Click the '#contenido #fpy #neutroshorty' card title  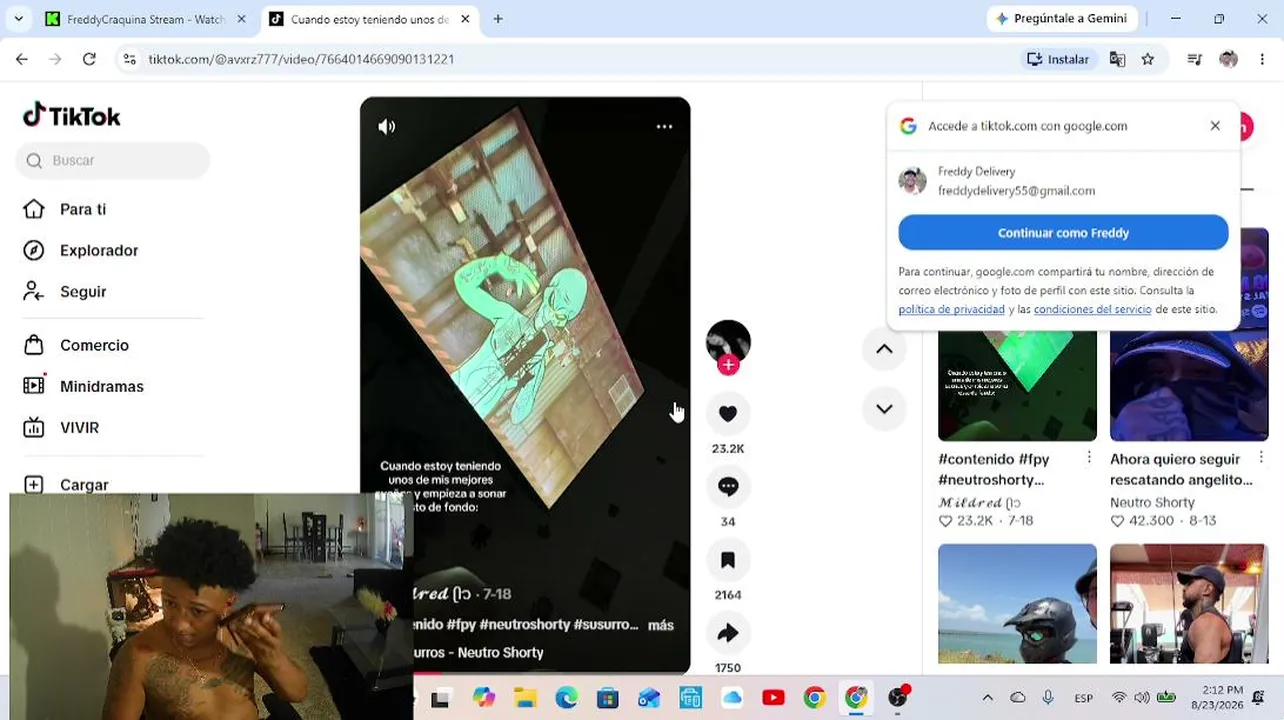(x=994, y=469)
